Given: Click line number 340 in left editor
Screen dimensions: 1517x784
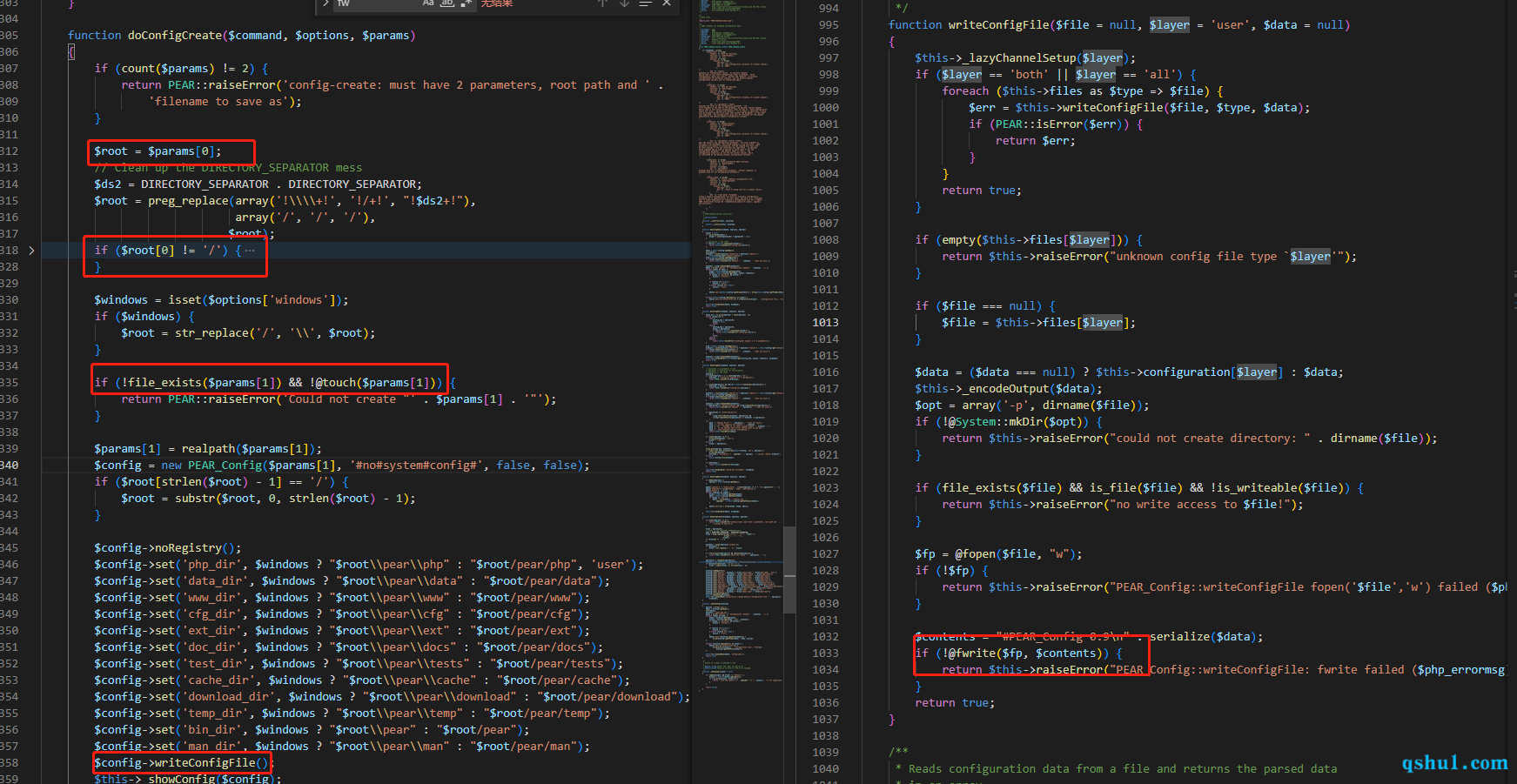Looking at the screenshot, I should pos(10,466).
